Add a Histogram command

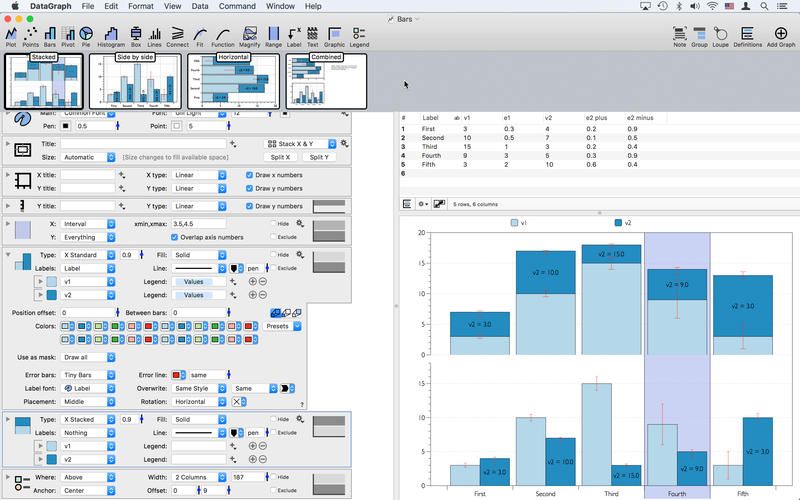click(111, 37)
